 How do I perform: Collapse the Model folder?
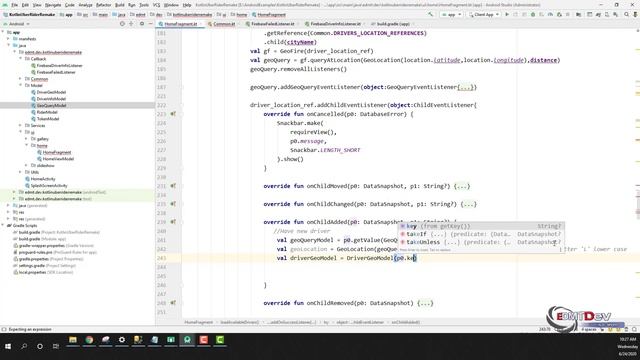tap(20, 85)
